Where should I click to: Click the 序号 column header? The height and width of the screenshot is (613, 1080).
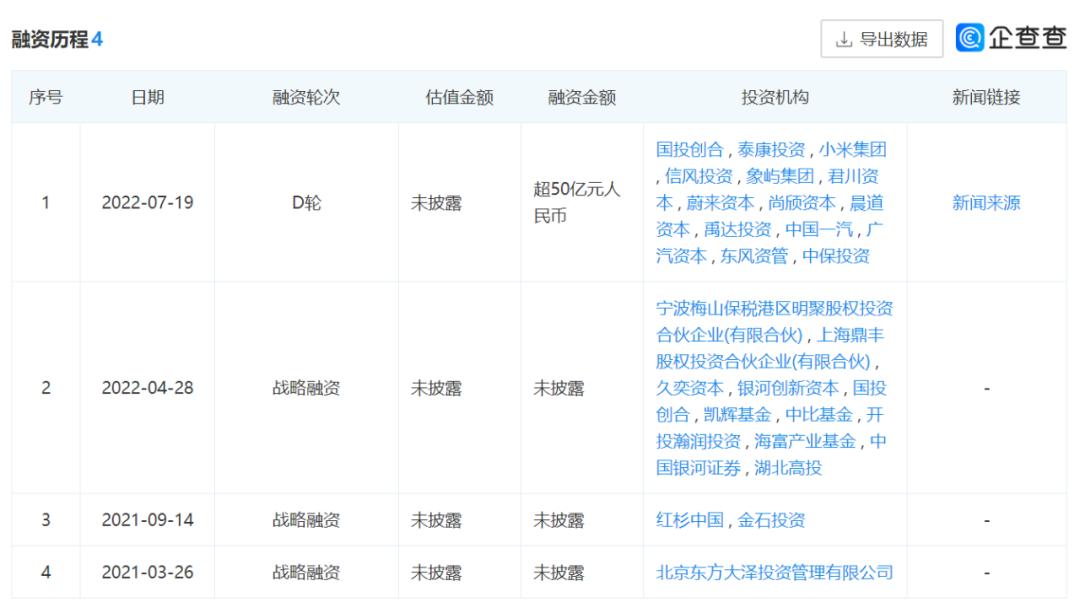pos(45,97)
